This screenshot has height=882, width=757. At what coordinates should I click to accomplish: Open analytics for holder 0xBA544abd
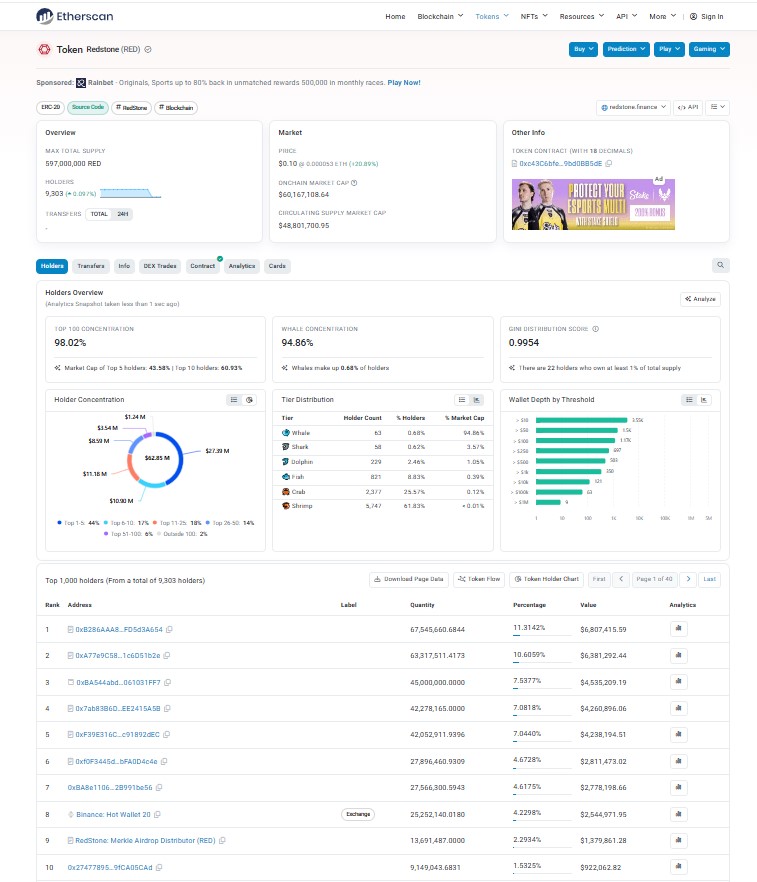(679, 682)
